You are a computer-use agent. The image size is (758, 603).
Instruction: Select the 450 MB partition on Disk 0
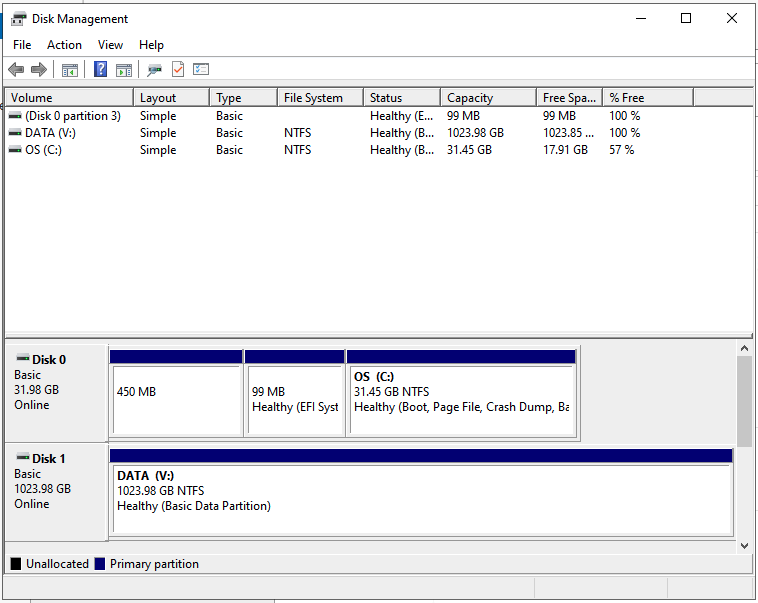[176, 399]
